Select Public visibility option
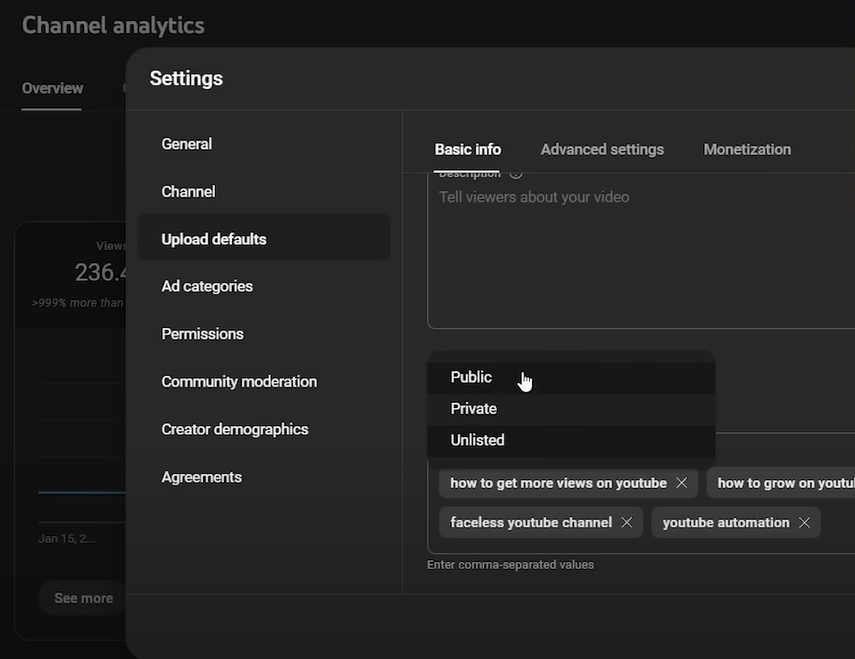This screenshot has height=659, width=855. pyautogui.click(x=471, y=377)
